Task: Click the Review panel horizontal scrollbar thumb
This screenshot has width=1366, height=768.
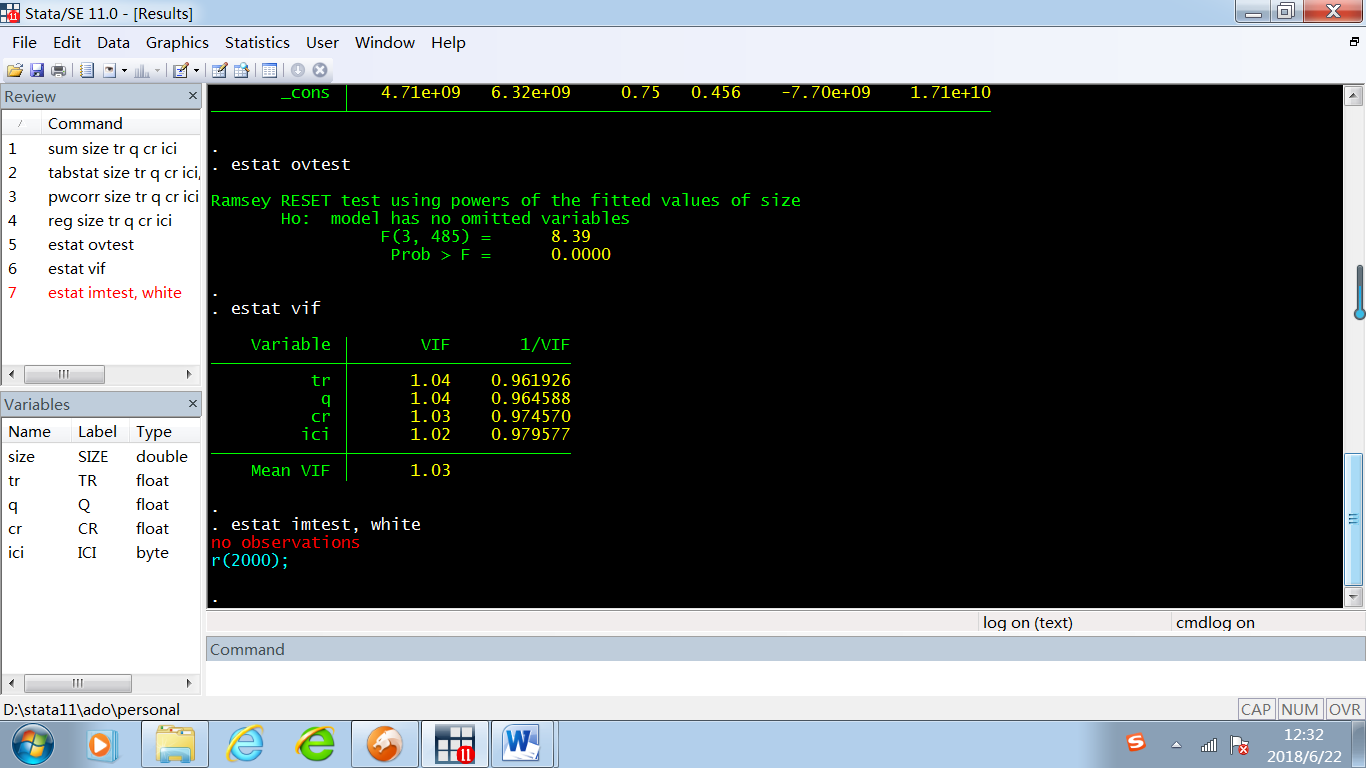Action: pos(64,374)
